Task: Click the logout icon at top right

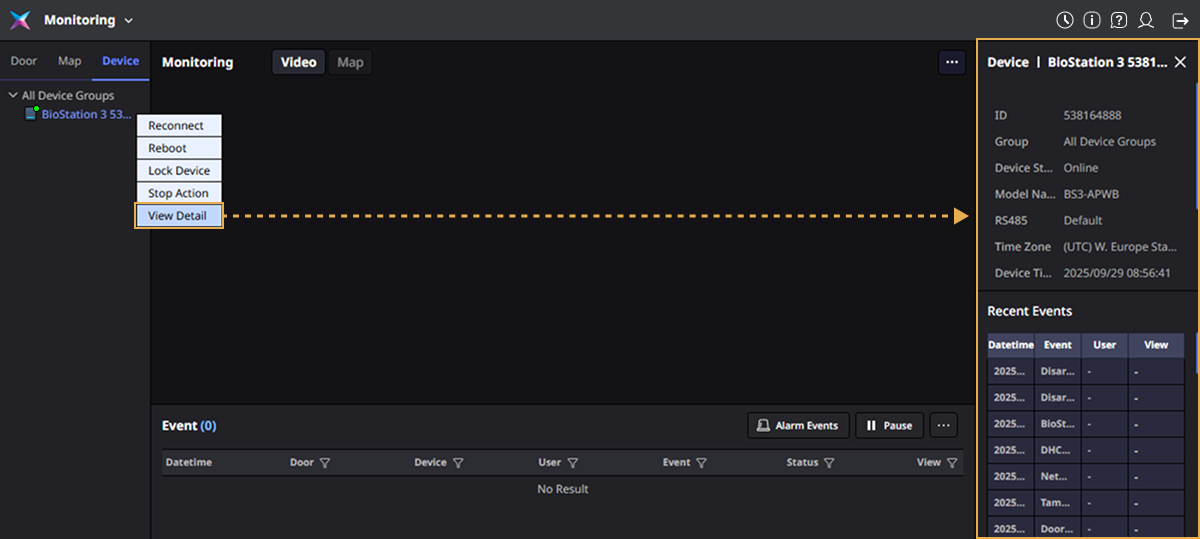Action: 1180,20
